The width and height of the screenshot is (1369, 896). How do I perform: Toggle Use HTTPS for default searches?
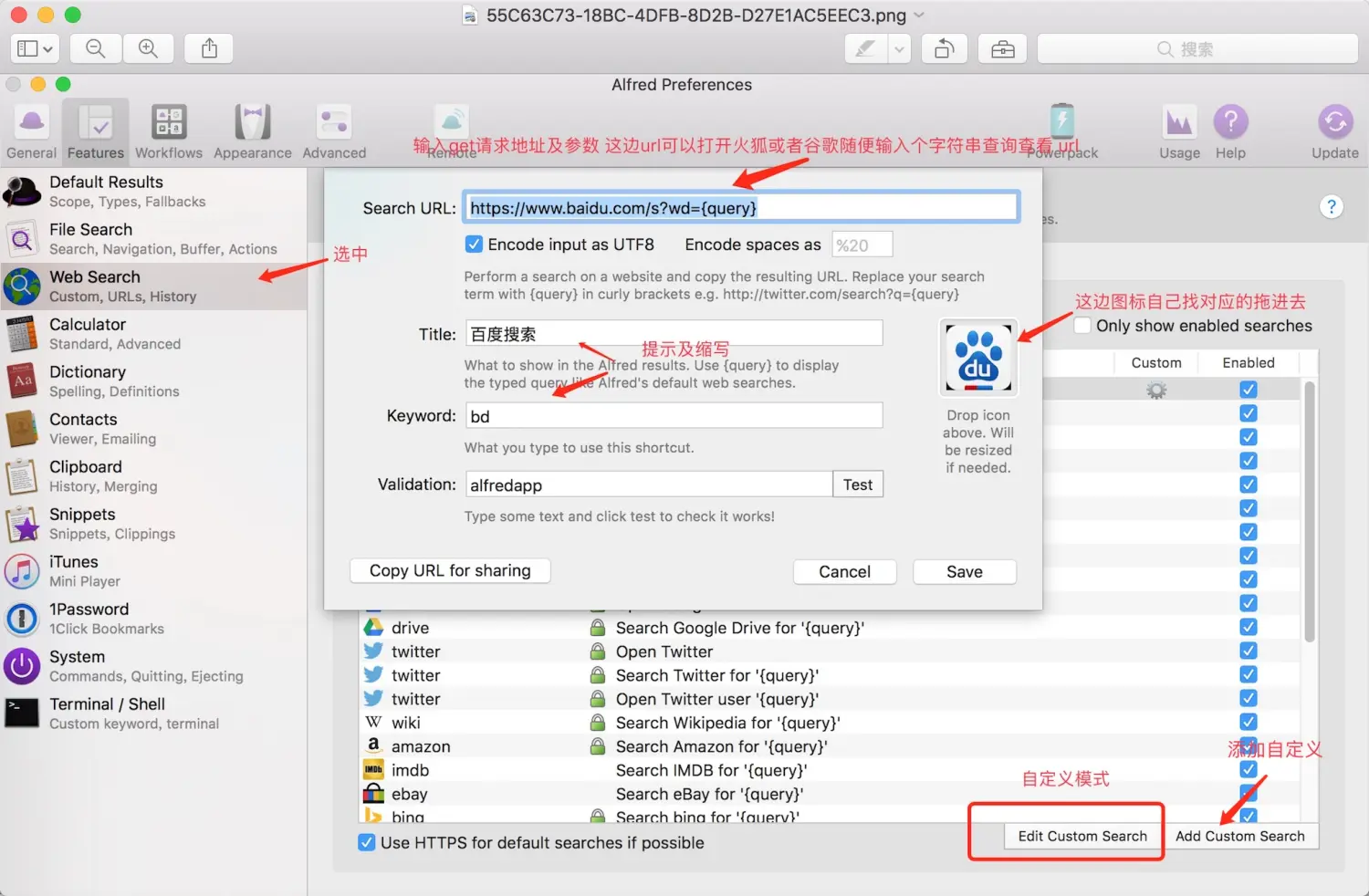(x=367, y=842)
